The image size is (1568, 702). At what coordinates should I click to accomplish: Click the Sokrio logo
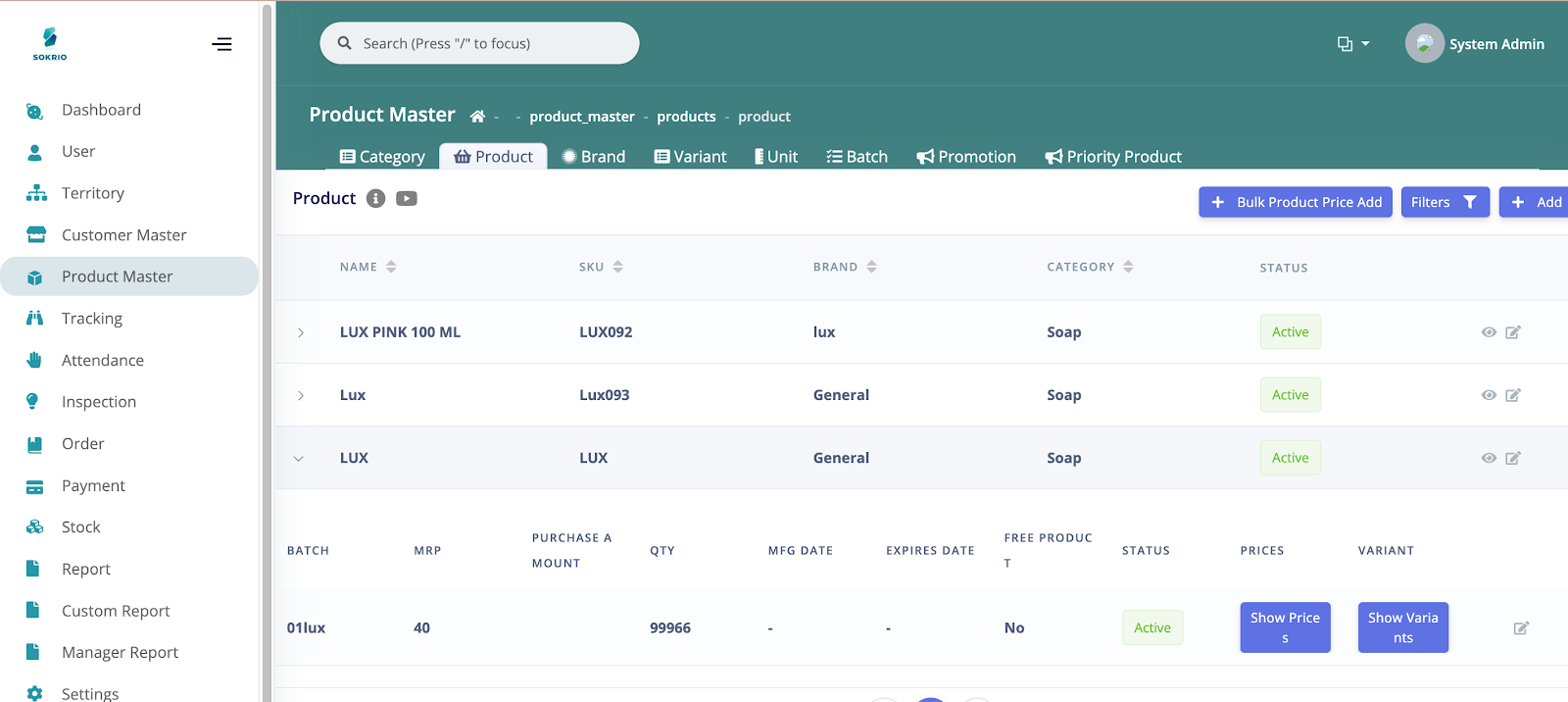50,44
